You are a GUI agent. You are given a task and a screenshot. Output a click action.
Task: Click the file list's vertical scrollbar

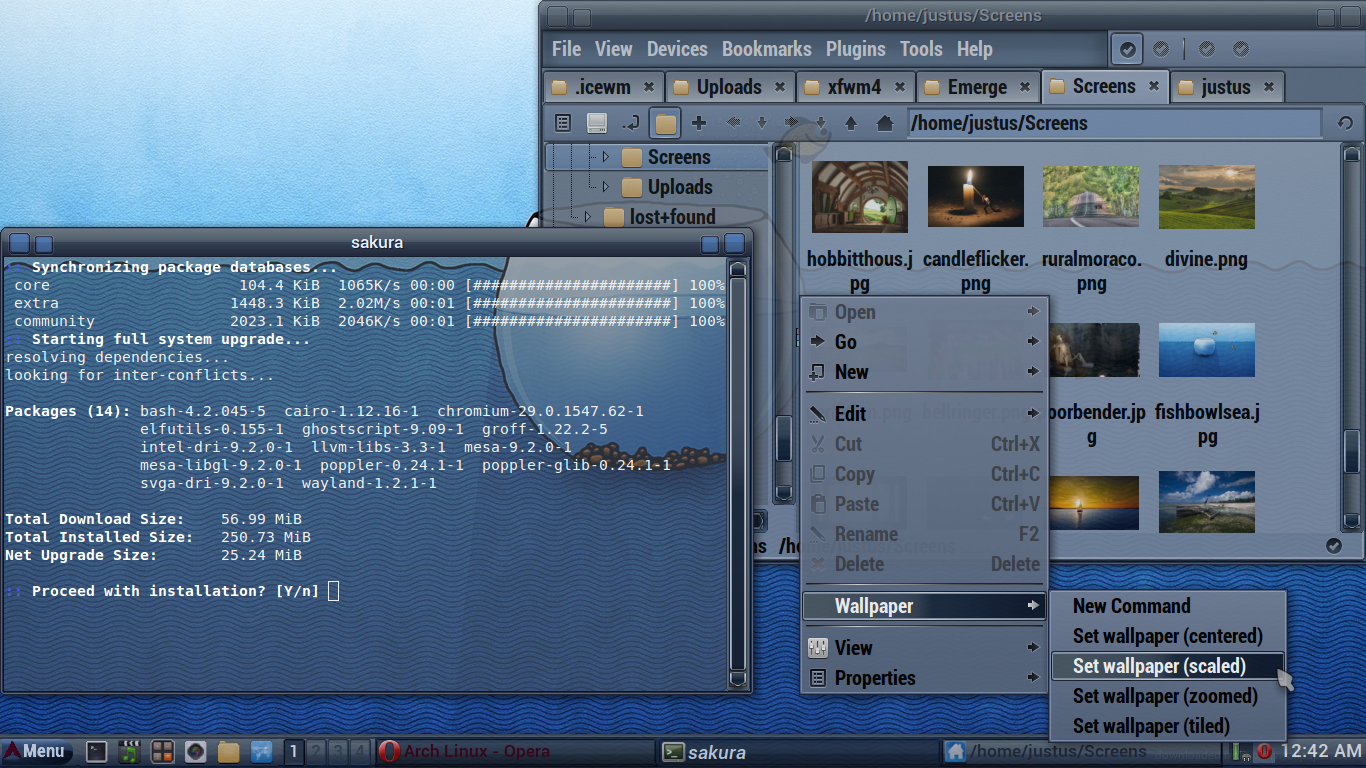tap(1351, 337)
